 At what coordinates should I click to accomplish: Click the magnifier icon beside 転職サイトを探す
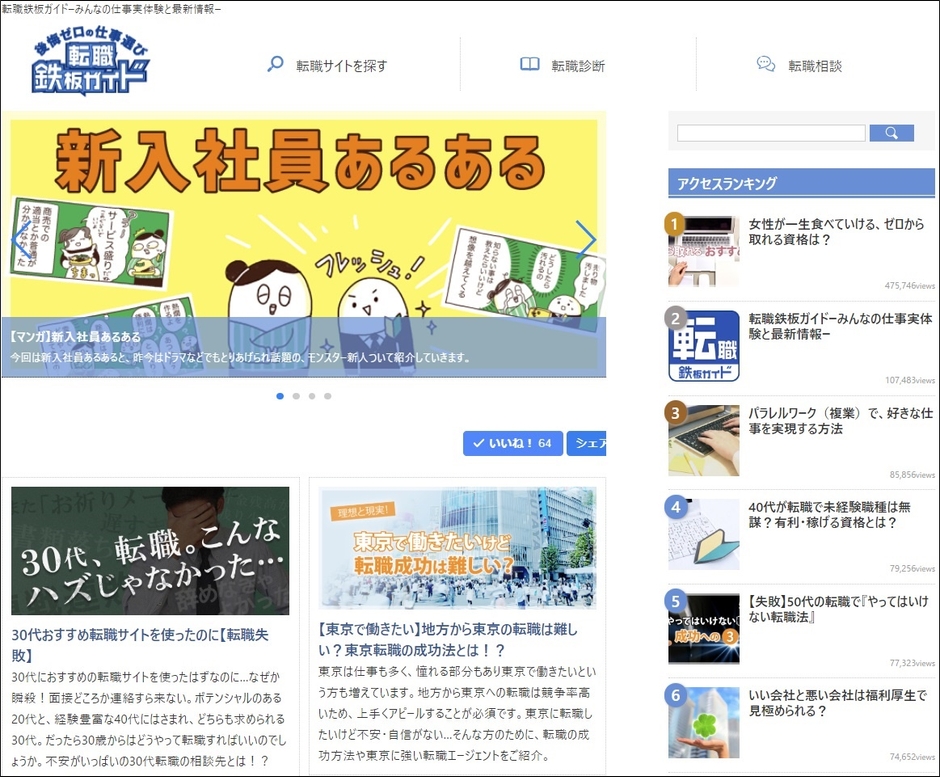(x=275, y=64)
